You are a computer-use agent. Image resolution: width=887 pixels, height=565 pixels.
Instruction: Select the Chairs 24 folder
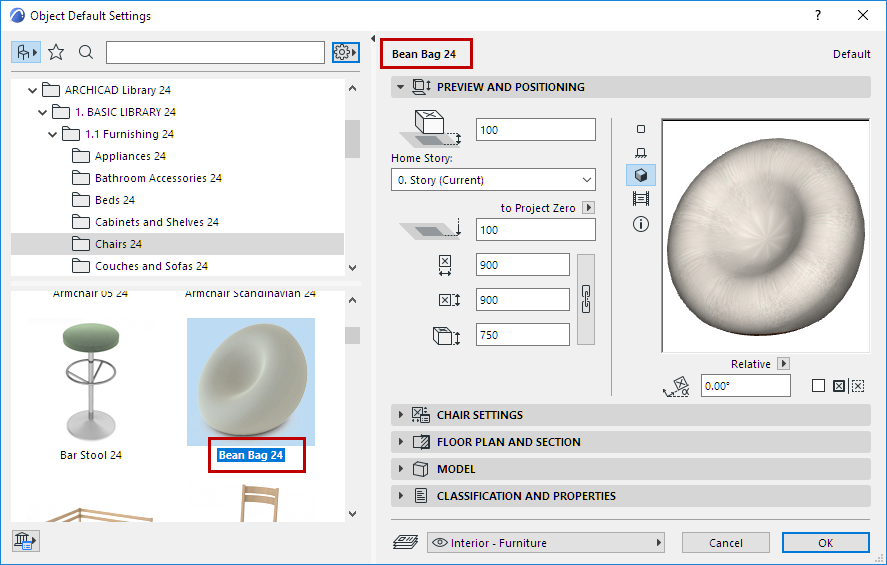pos(177,244)
